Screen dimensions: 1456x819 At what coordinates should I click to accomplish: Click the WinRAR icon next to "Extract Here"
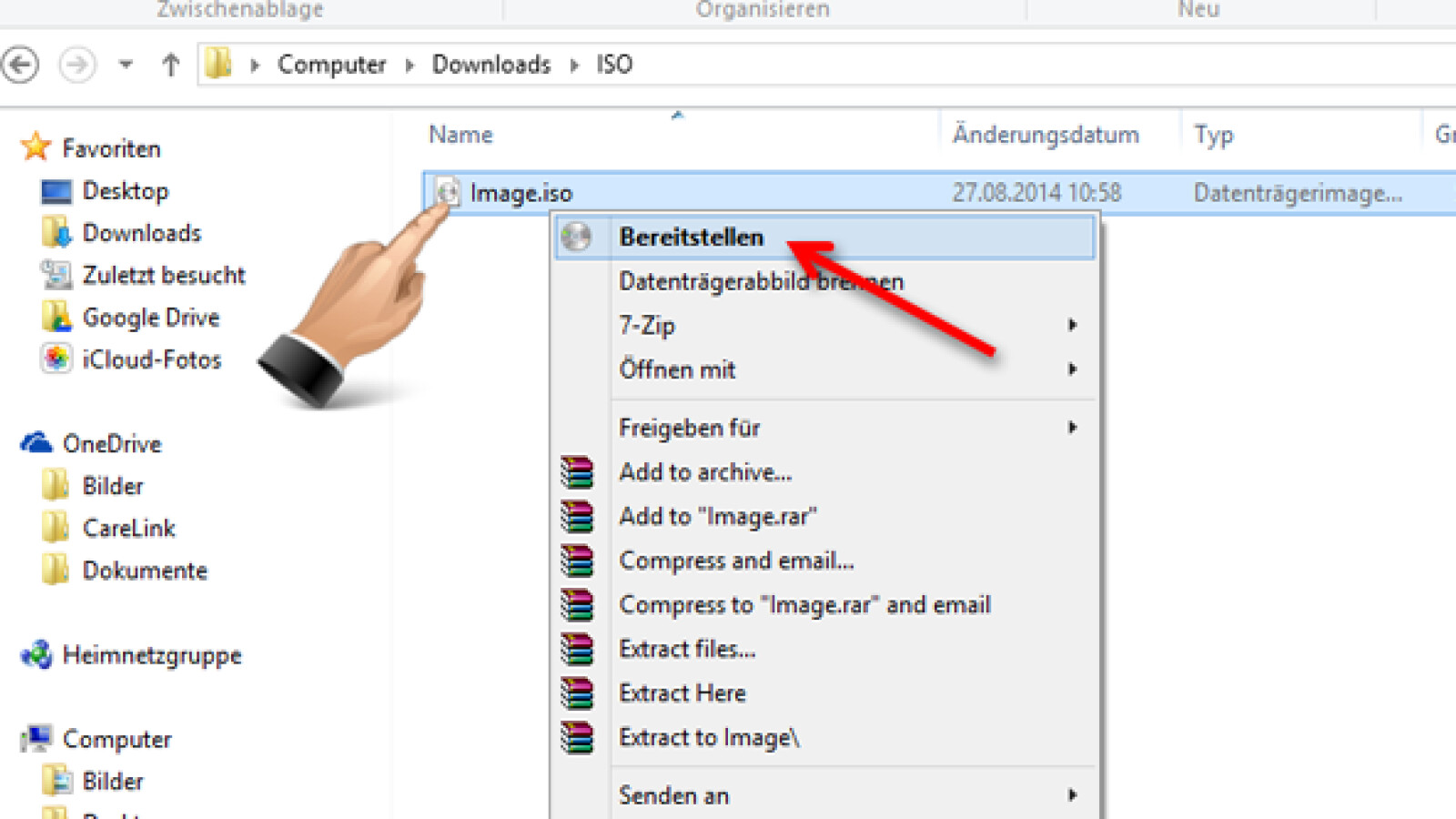578,693
